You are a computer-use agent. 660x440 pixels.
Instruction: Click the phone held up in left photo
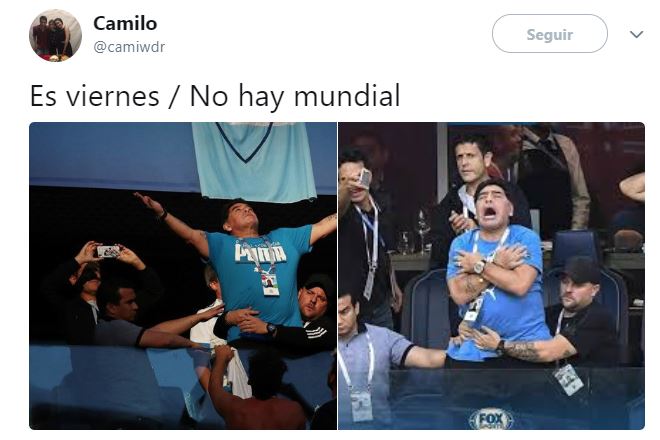click(x=109, y=251)
